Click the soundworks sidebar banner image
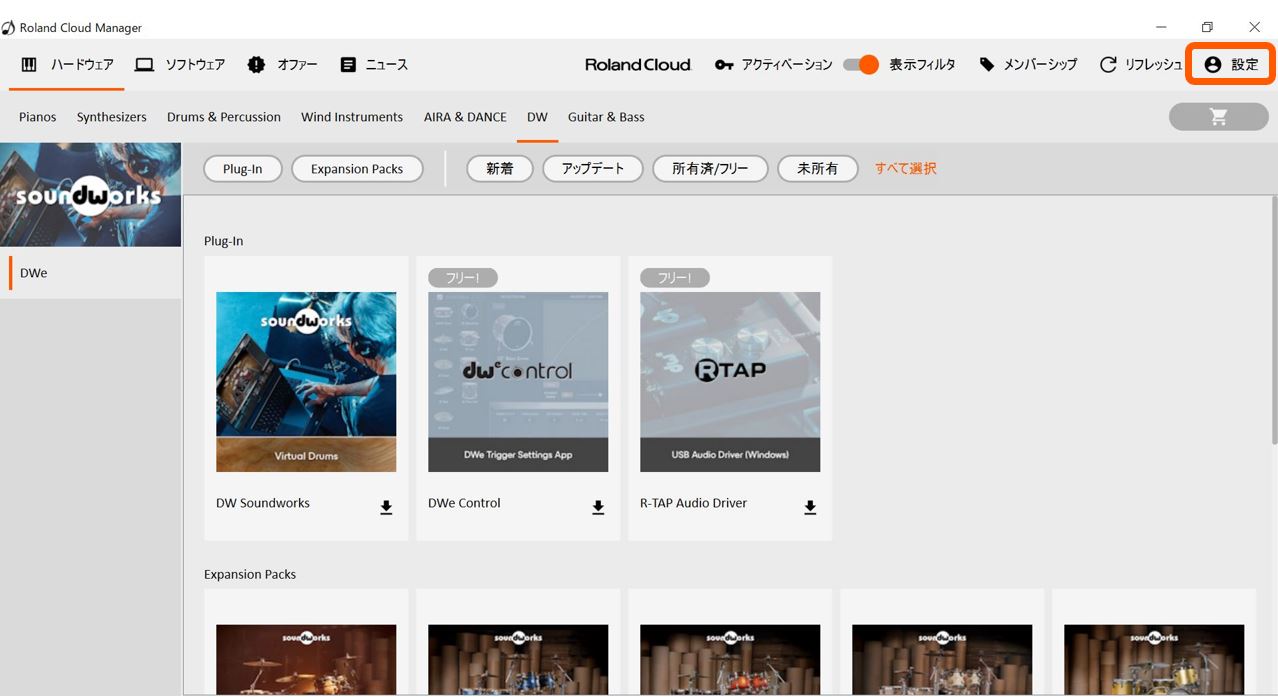Screen dimensions: 1278x697 click(90, 194)
